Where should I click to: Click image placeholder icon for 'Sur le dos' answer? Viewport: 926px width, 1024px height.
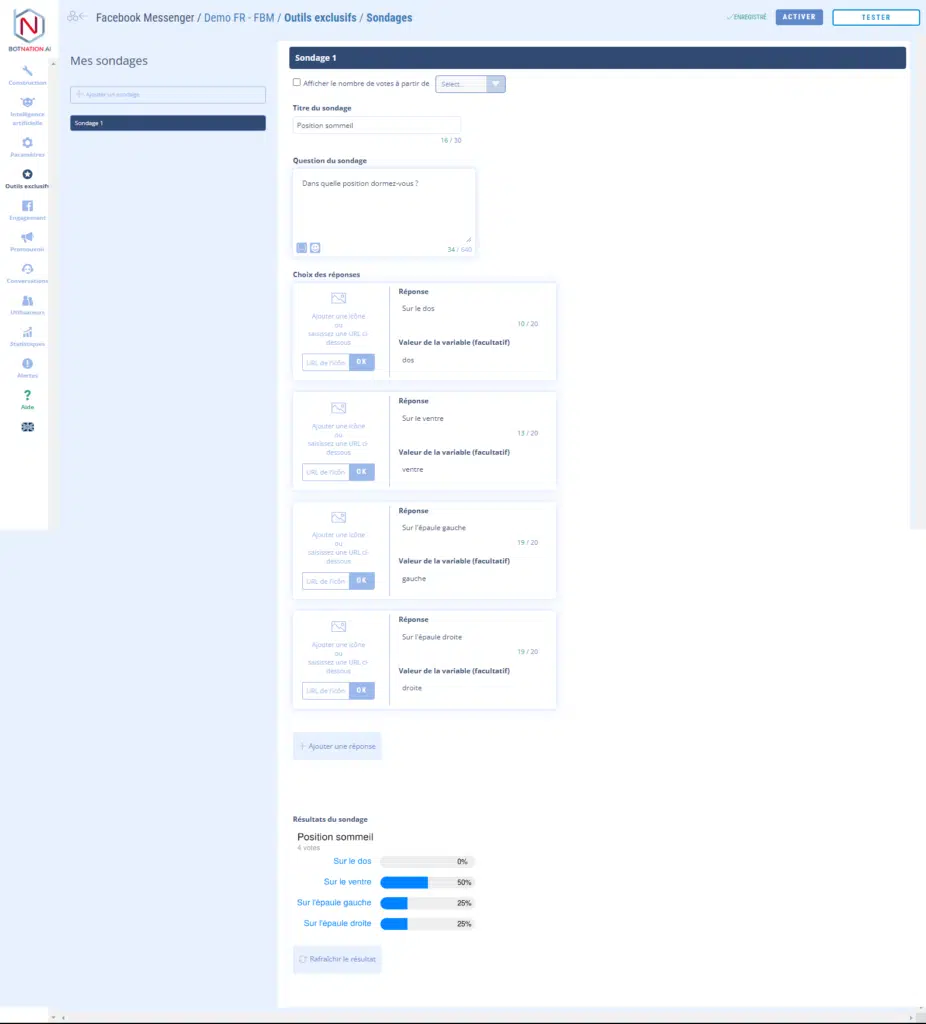pyautogui.click(x=338, y=298)
